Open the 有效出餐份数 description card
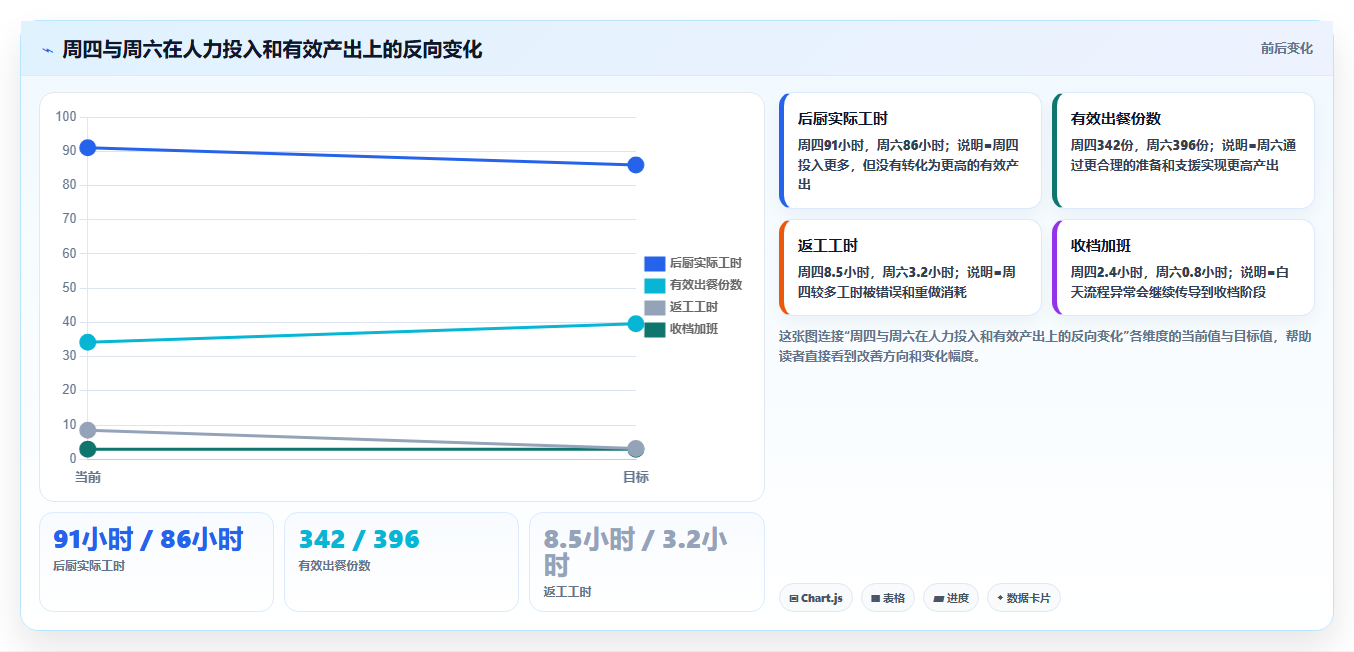Screen dimensions: 1354x652 pyautogui.click(x=1183, y=151)
